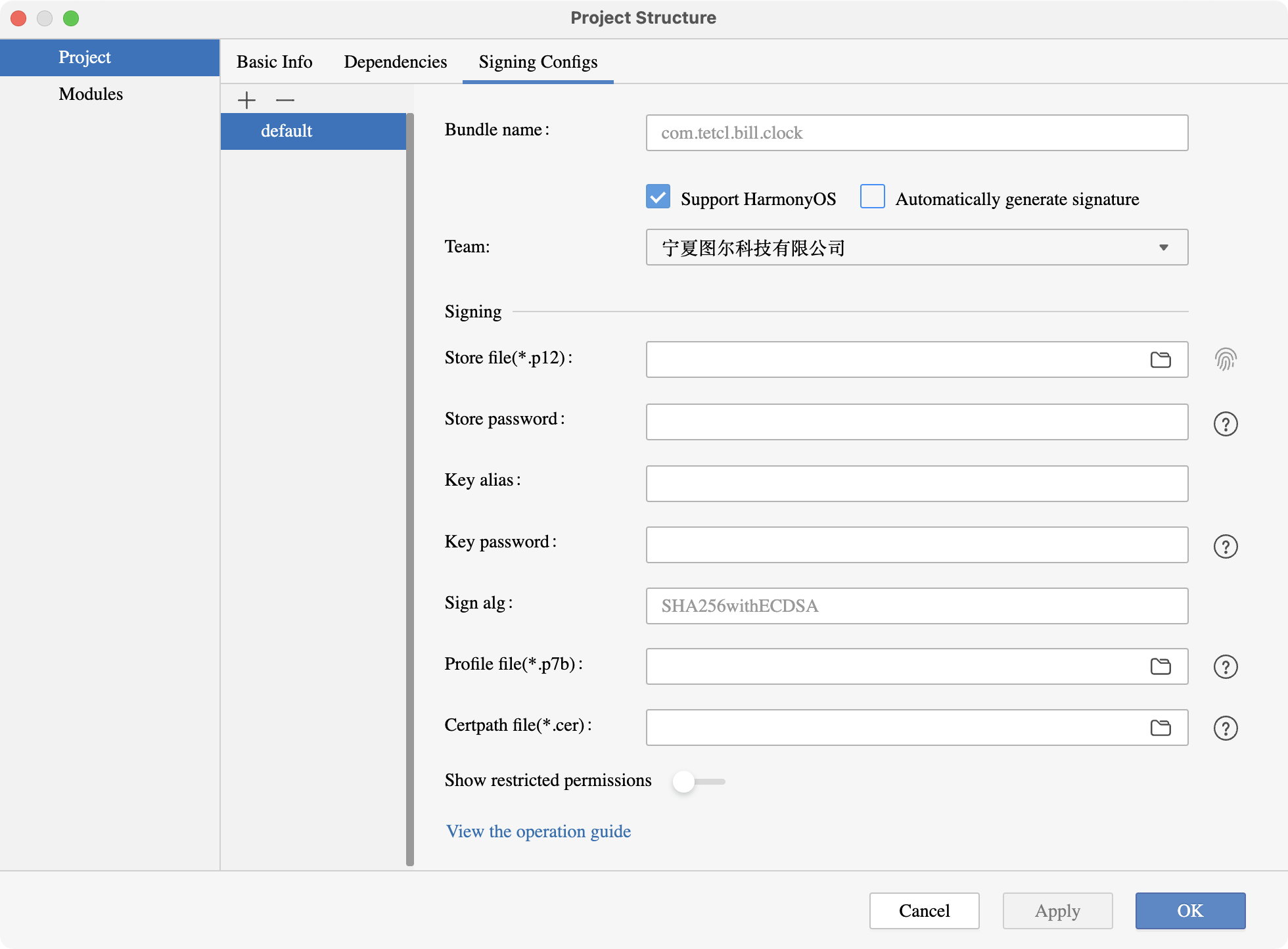The image size is (1288, 949).
Task: Select Modules in the left sidebar
Action: point(91,94)
